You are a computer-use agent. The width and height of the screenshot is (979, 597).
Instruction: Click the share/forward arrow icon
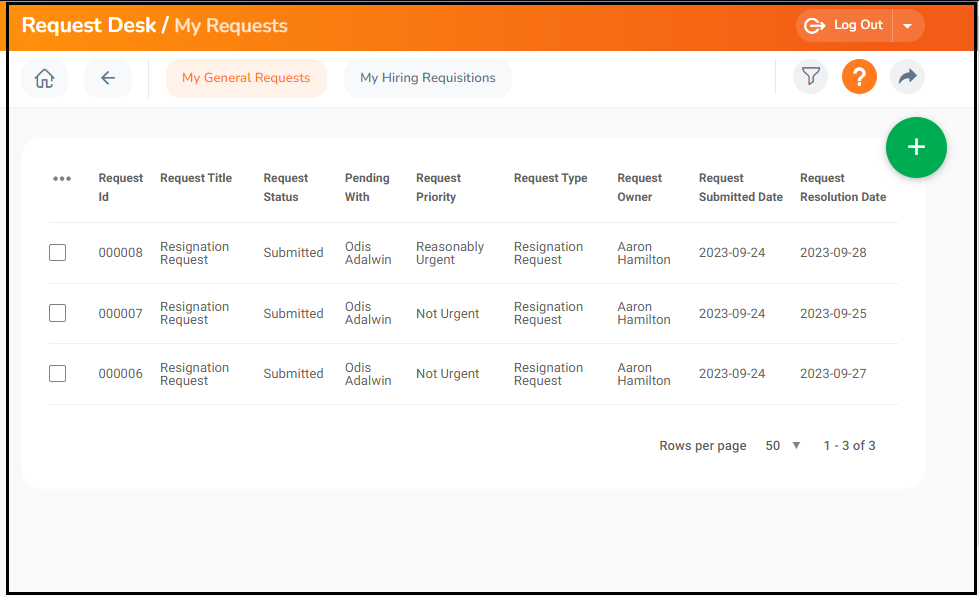click(x=907, y=76)
